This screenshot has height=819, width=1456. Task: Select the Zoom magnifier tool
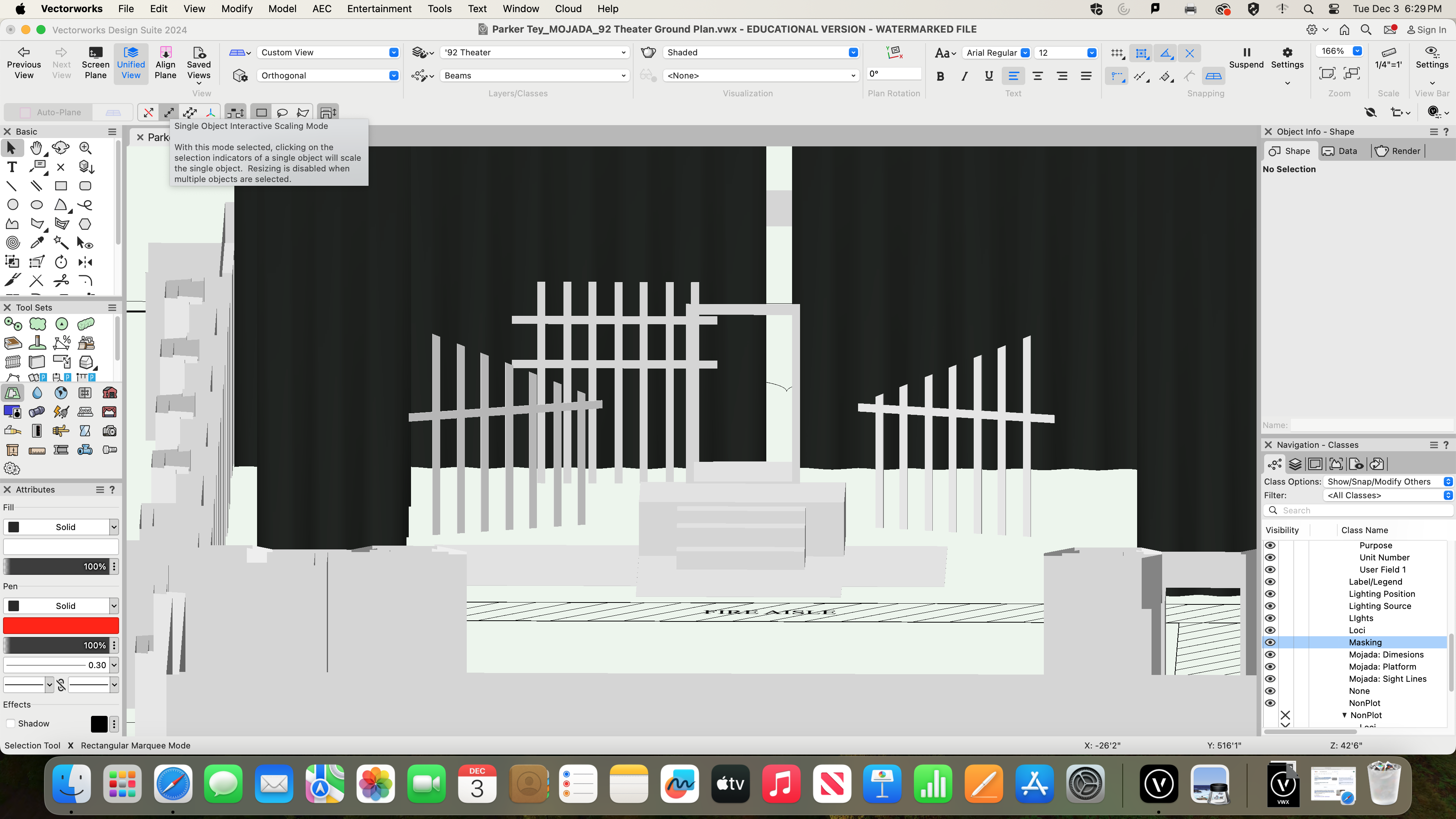[85, 148]
